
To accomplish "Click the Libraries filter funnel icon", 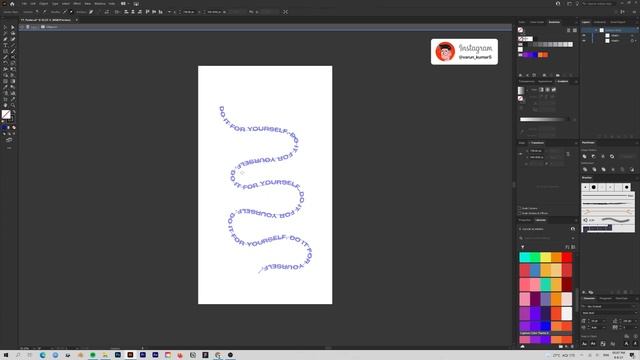I will point(522,247).
